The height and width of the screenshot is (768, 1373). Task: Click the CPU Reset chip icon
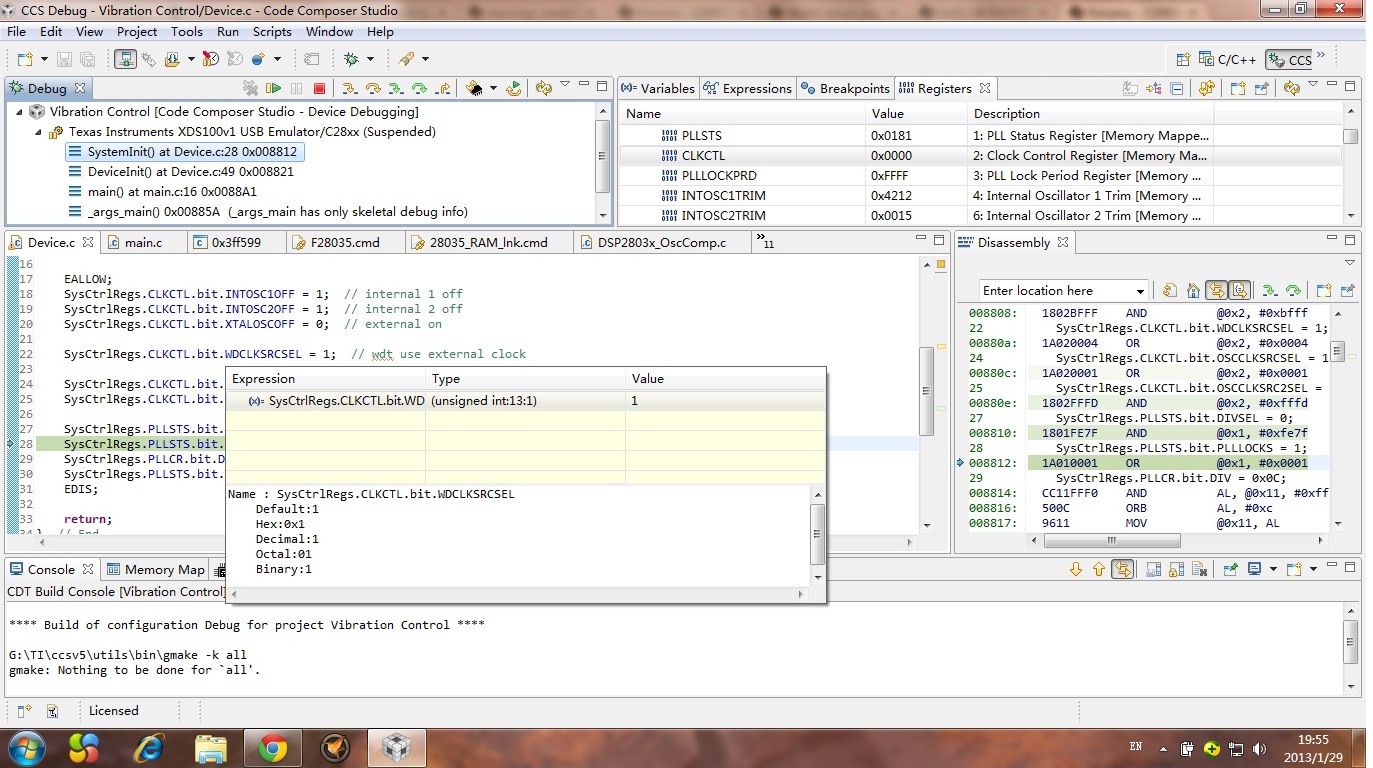474,88
